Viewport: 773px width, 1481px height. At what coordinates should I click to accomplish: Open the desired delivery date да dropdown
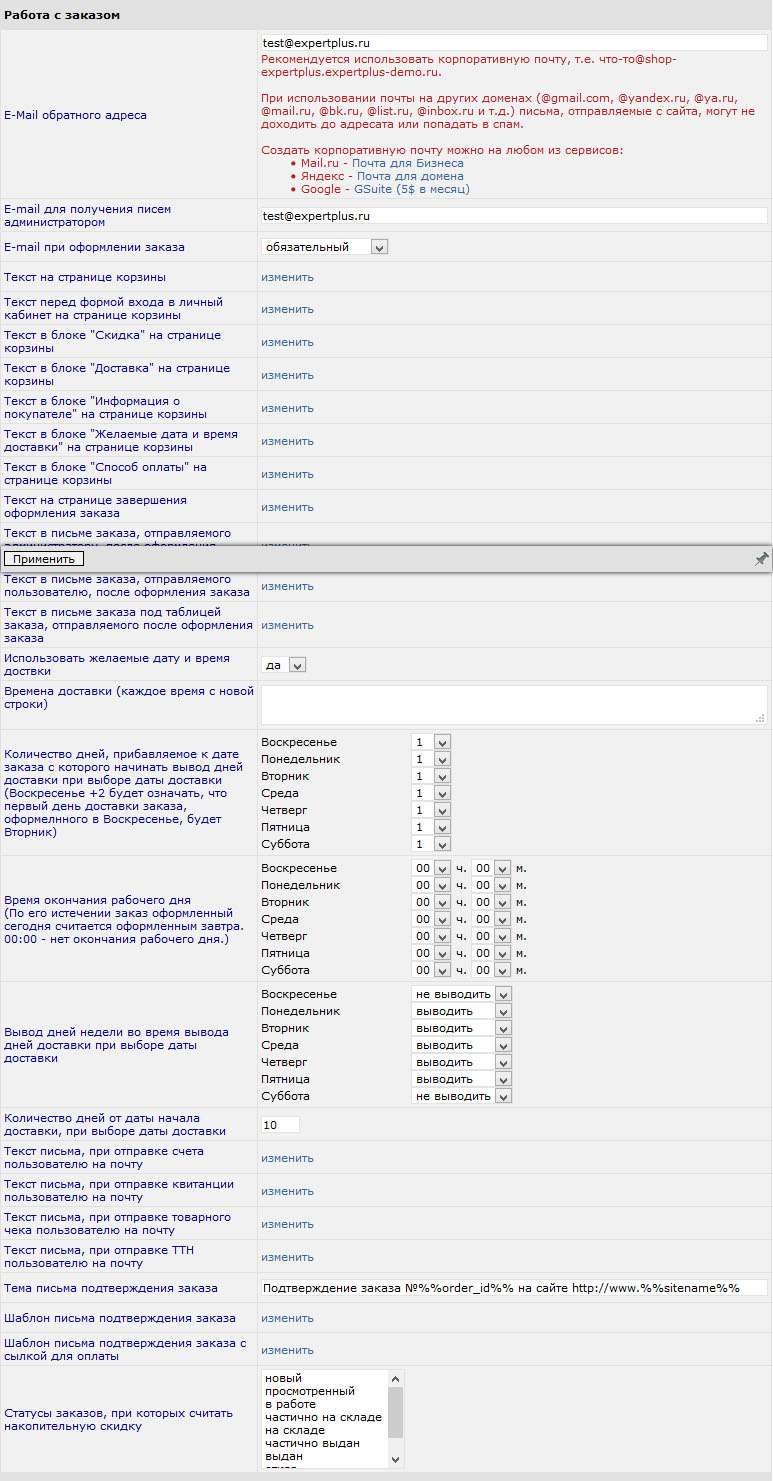(283, 665)
